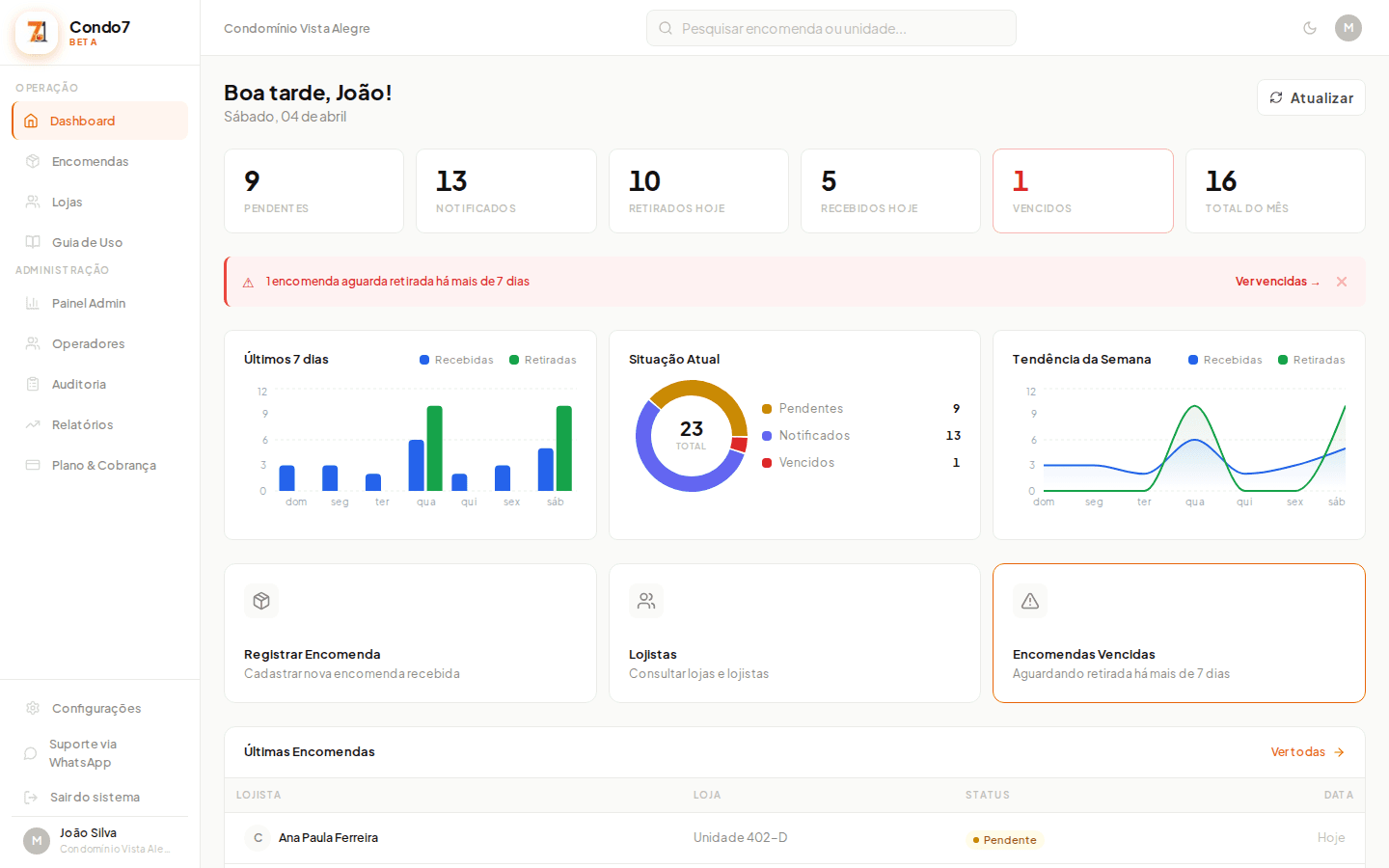The height and width of the screenshot is (868, 1389).
Task: Dismiss the overdue packages alert
Action: pos(1342,281)
